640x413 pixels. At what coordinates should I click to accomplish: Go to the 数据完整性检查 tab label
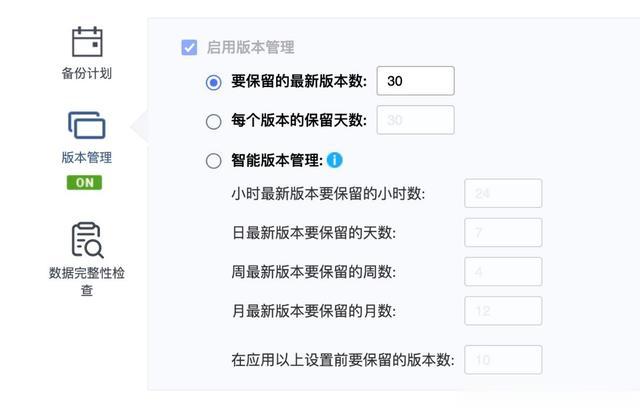87,282
